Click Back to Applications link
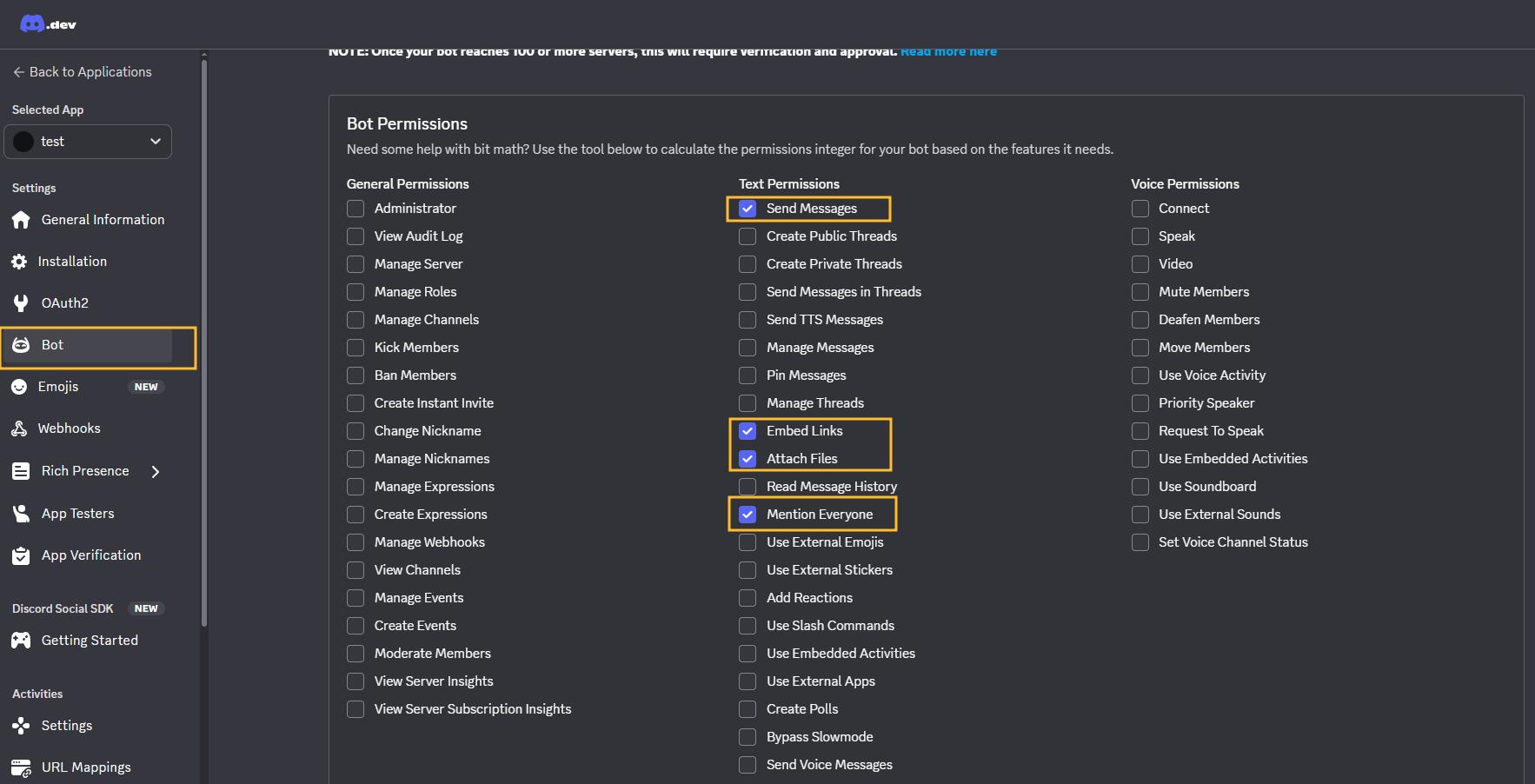Viewport: 1535px width, 784px height. pyautogui.click(x=82, y=72)
